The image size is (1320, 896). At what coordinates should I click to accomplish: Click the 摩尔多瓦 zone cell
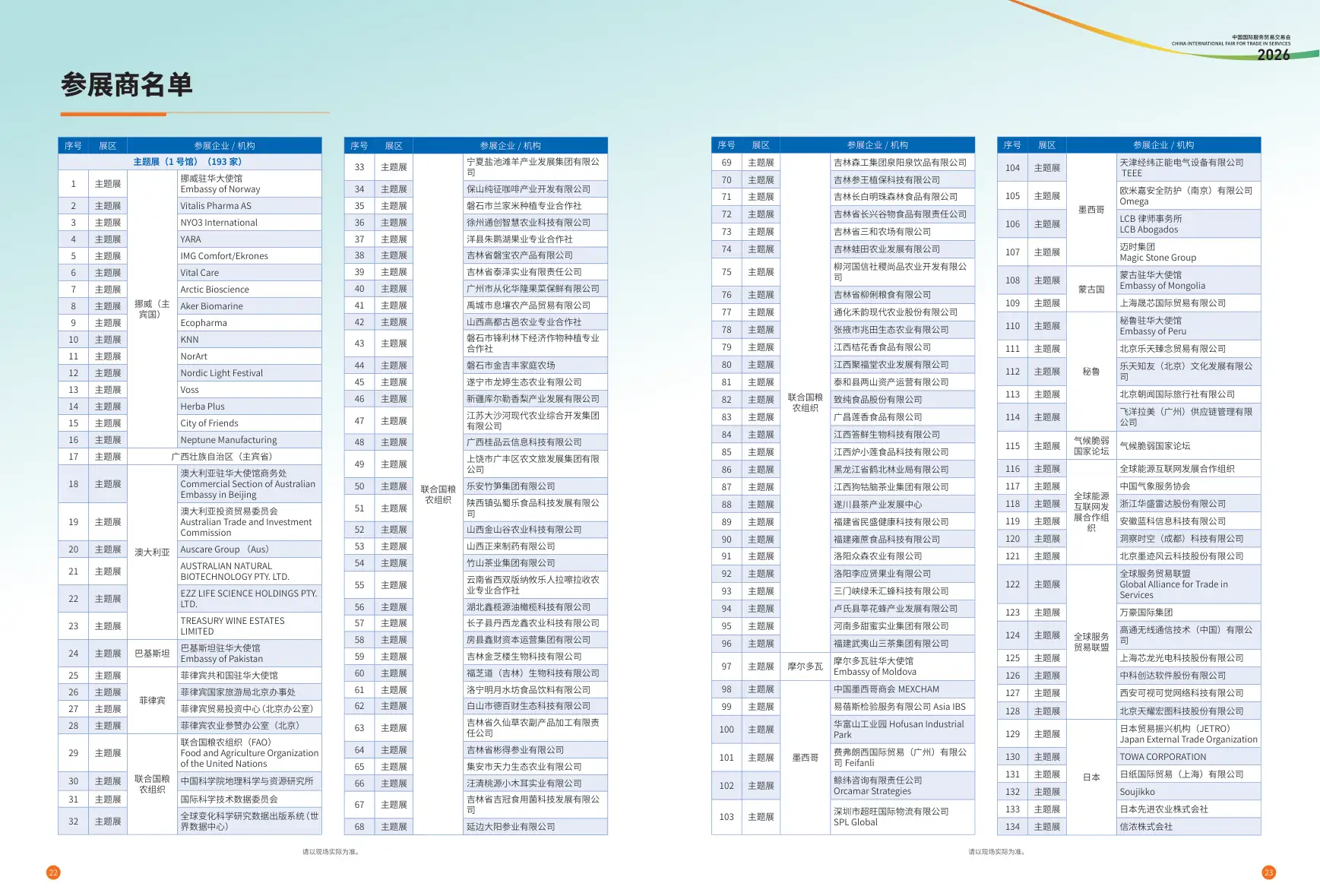[805, 666]
